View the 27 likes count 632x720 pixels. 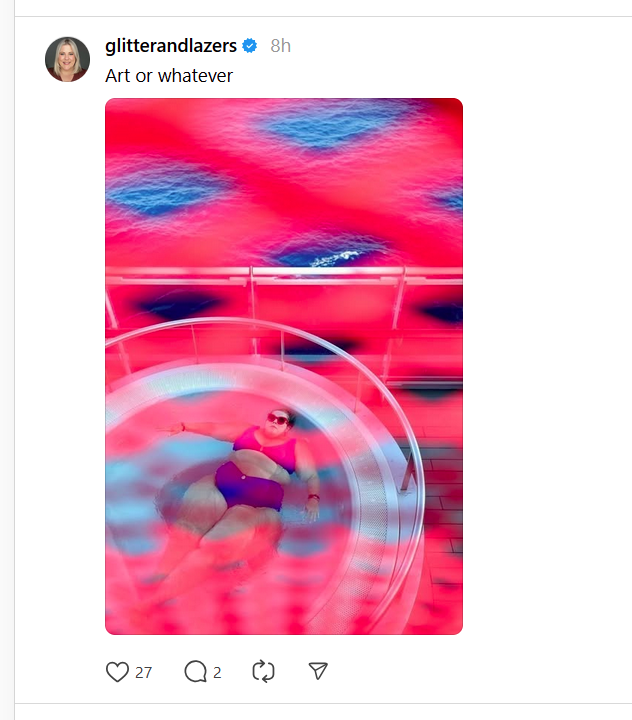[x=143, y=673]
